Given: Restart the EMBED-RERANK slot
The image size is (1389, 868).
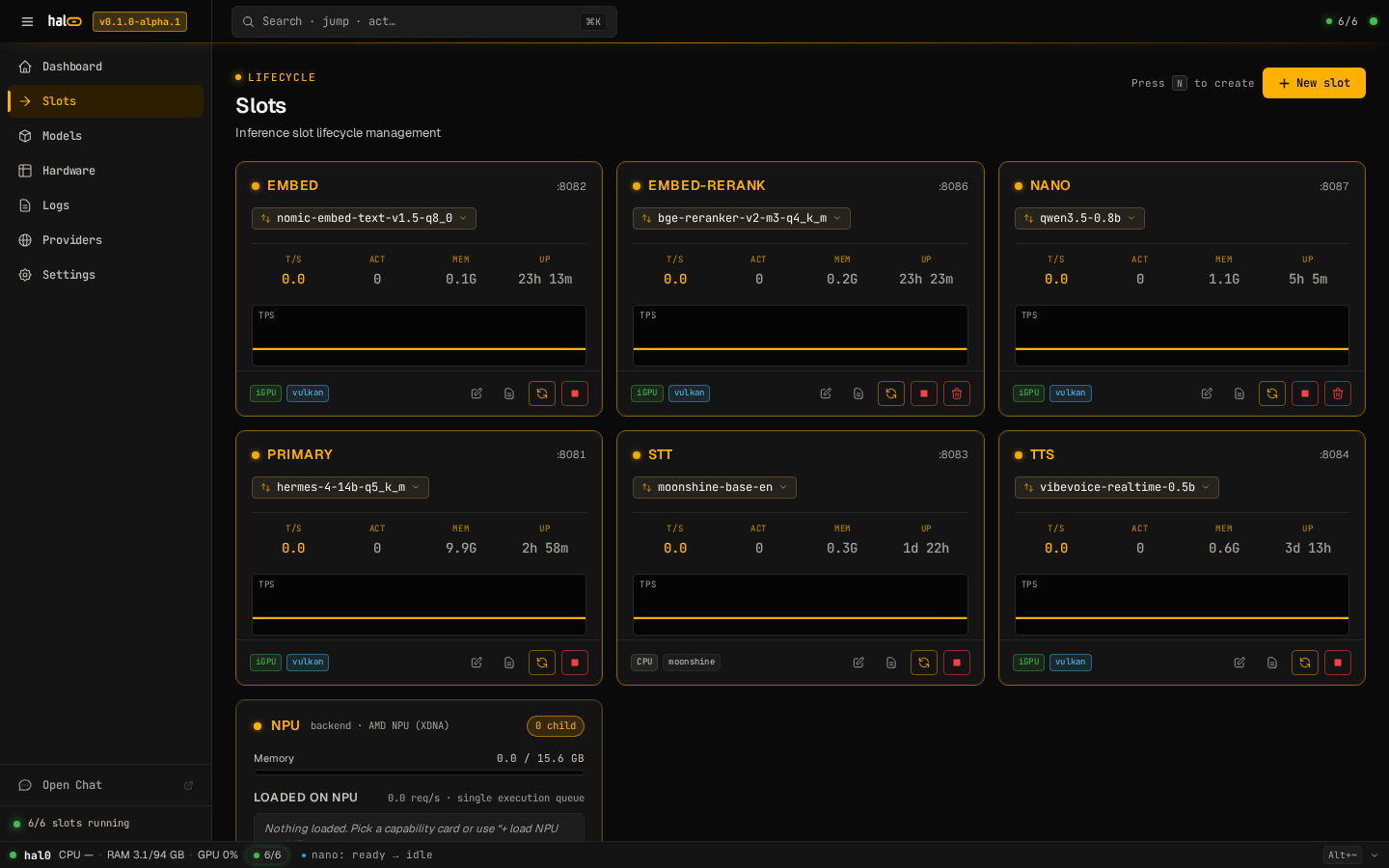Looking at the screenshot, I should pyautogui.click(x=891, y=393).
